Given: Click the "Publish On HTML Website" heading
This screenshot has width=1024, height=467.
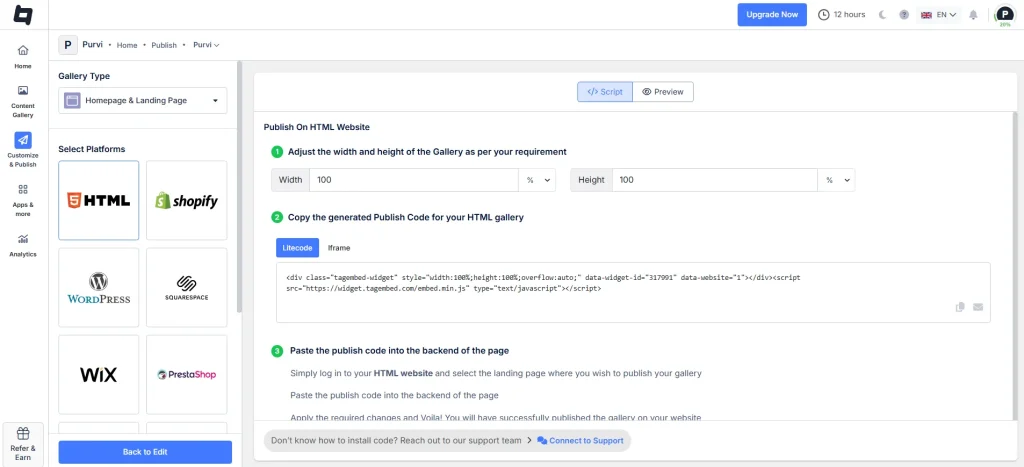Looking at the screenshot, I should (317, 127).
